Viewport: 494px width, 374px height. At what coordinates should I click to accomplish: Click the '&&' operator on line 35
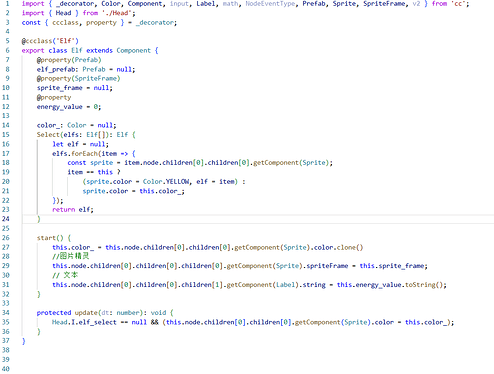tap(154, 322)
